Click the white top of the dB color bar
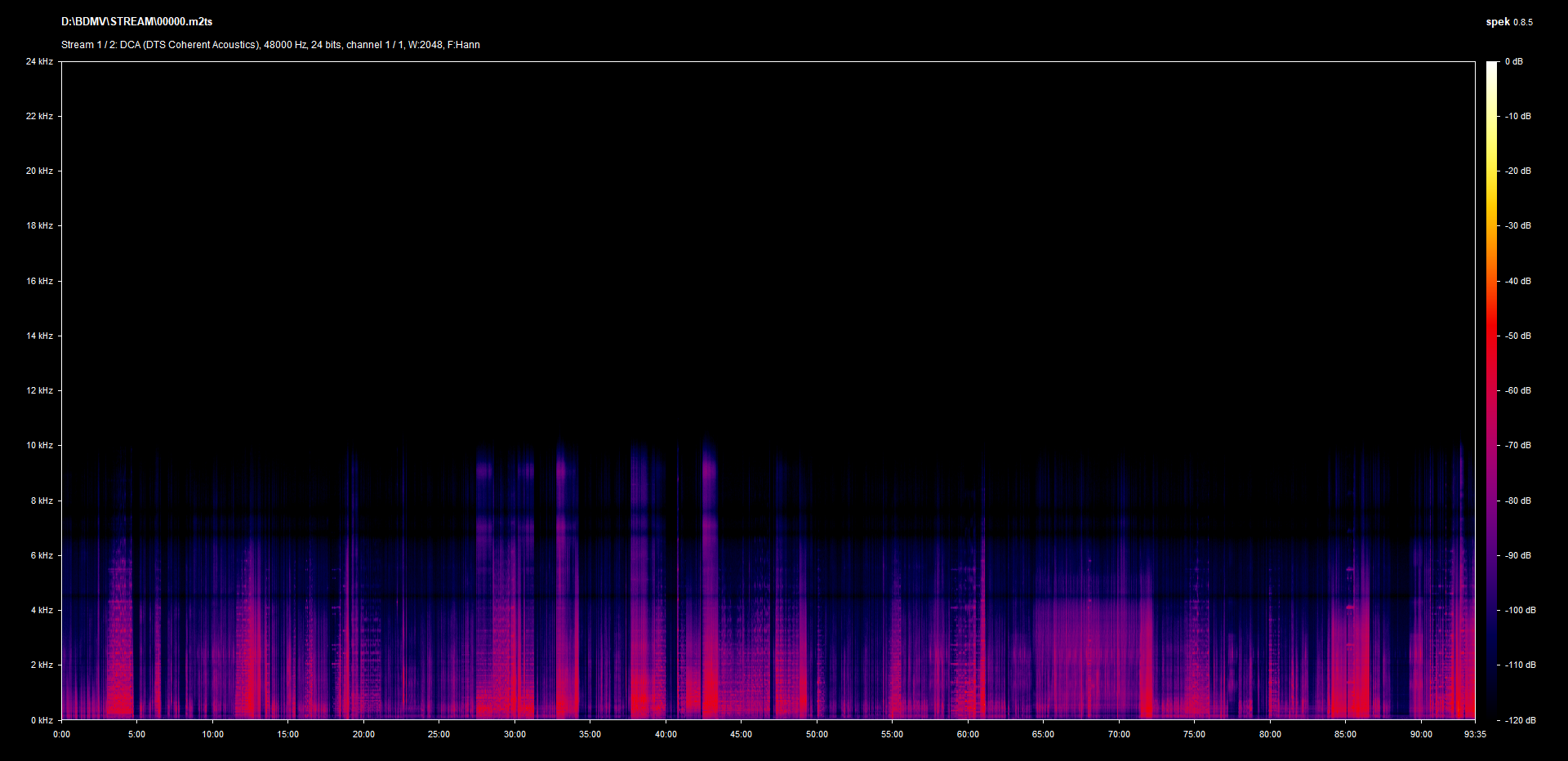This screenshot has width=1568, height=761. 1492,67
